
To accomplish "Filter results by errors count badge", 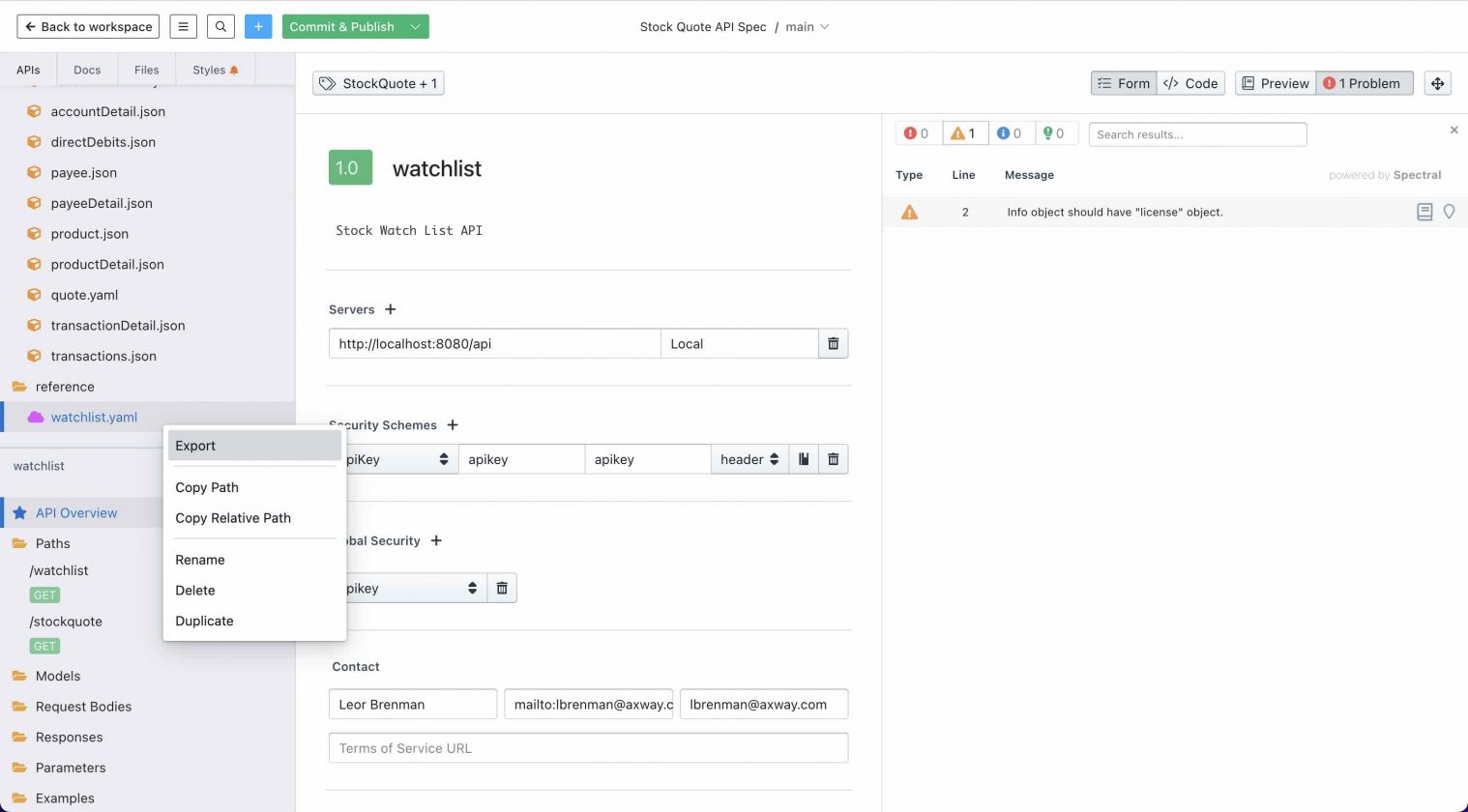I will point(916,133).
